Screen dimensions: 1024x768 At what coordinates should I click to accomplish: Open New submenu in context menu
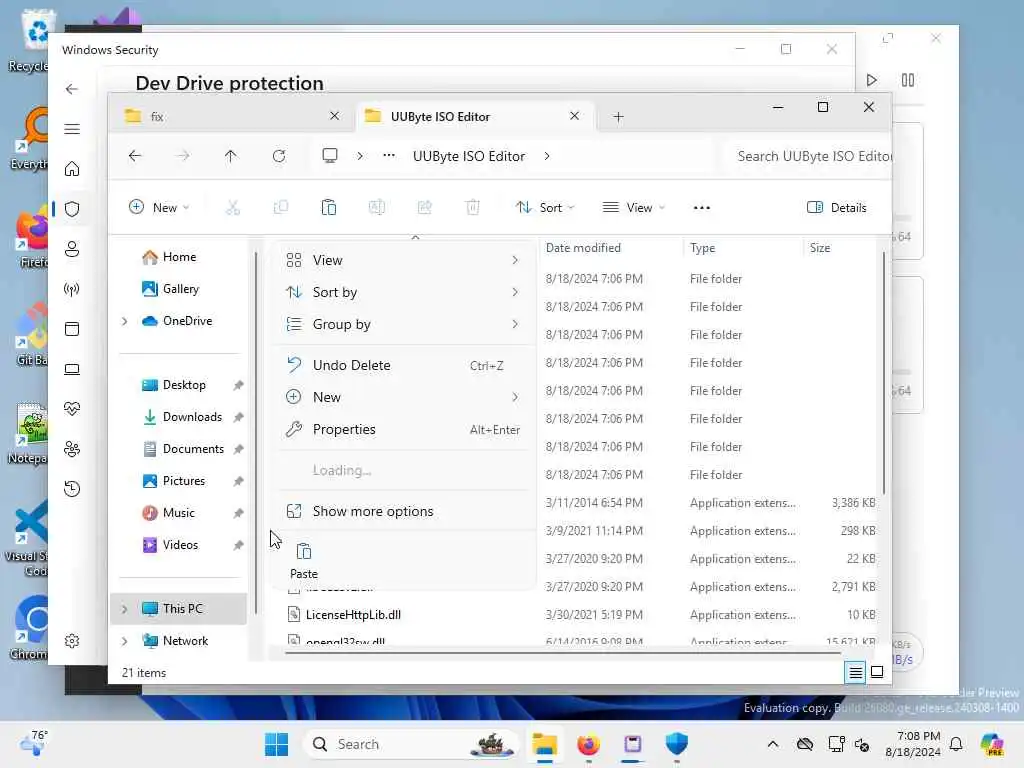pyautogui.click(x=404, y=397)
